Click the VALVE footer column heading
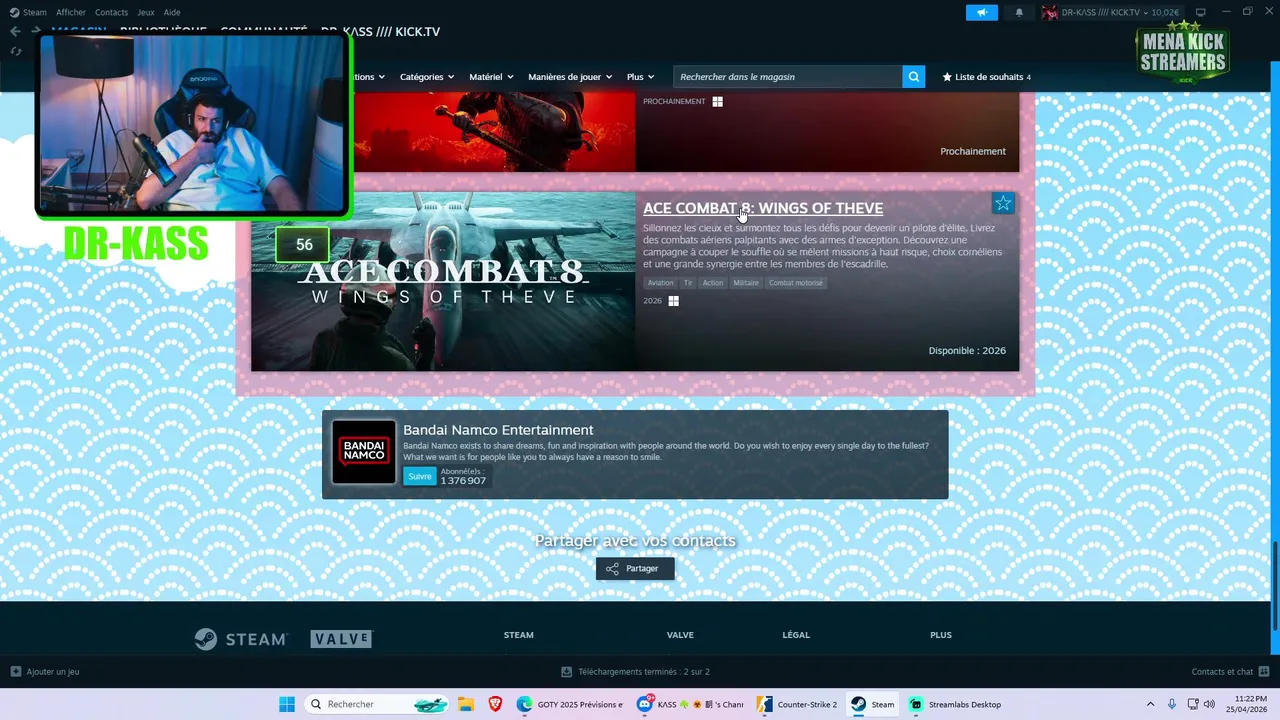Viewport: 1280px width, 720px height. point(680,635)
